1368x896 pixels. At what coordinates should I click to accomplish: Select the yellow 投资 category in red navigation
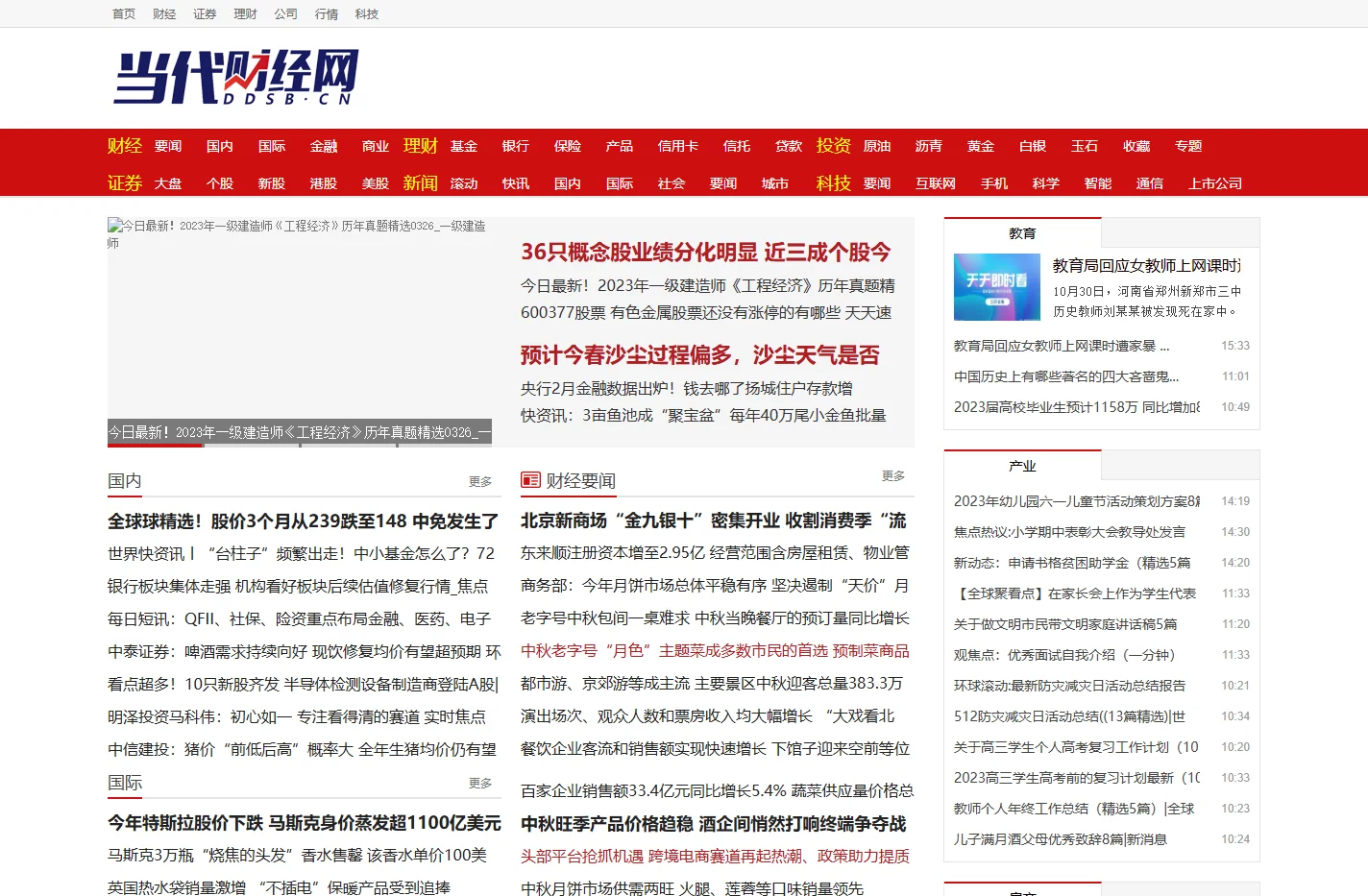pos(834,146)
